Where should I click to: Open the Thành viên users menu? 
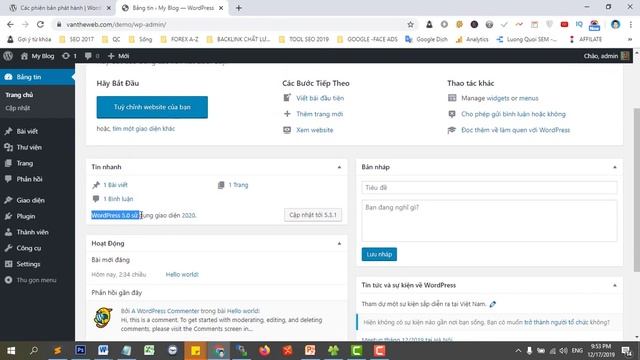point(37,232)
